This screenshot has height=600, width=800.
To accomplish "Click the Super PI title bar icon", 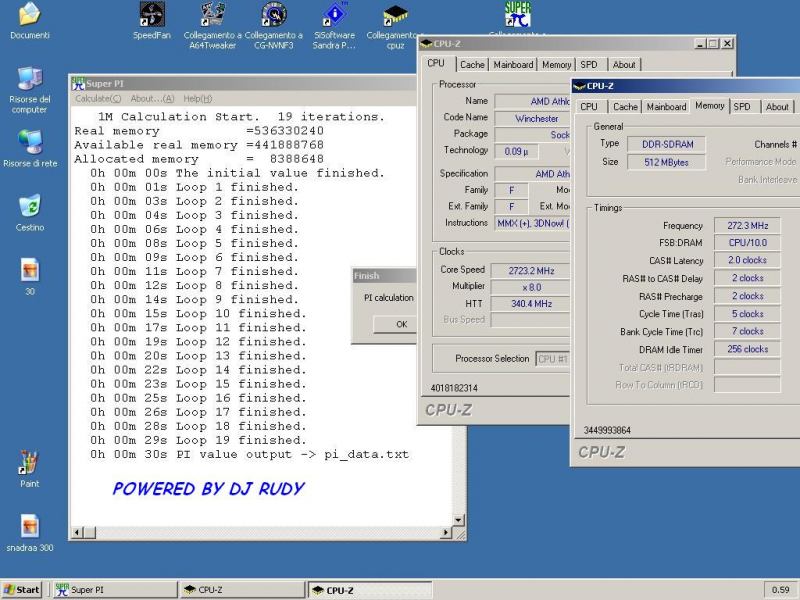I will [x=78, y=83].
